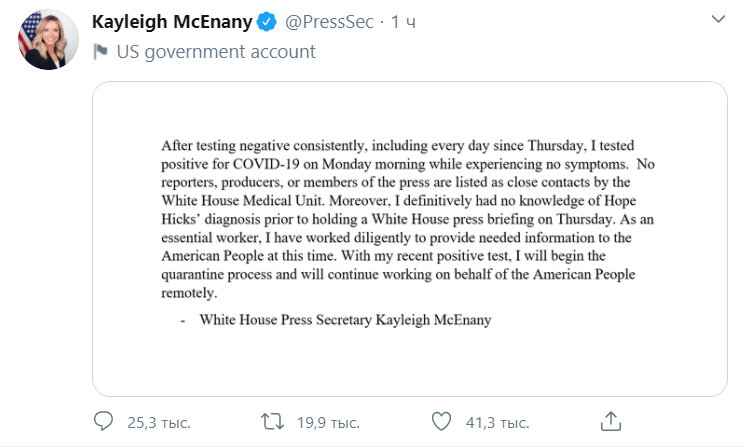Retweet using the arrows icon

[x=271, y=420]
